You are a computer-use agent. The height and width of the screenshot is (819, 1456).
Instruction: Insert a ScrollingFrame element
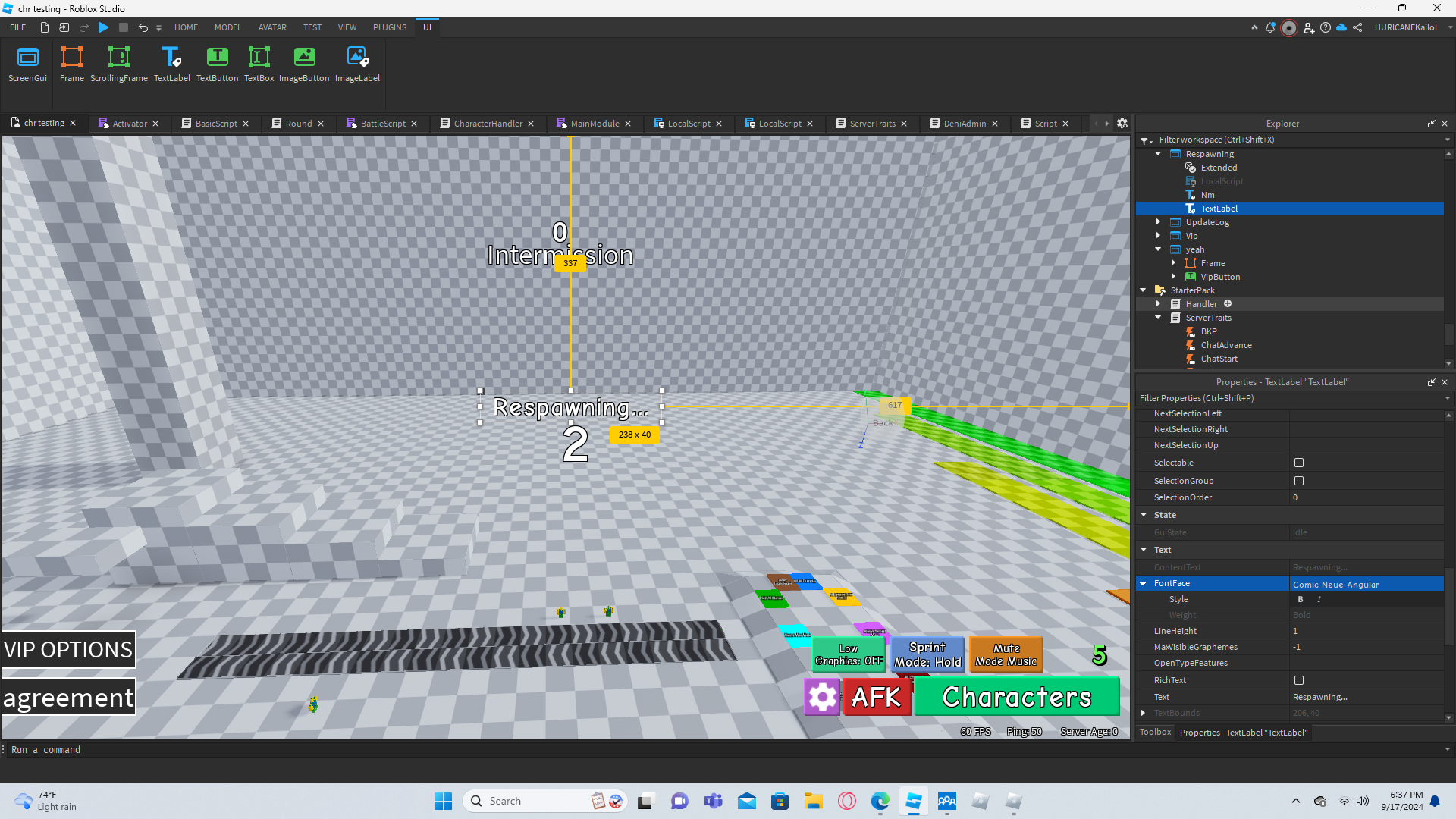(118, 64)
